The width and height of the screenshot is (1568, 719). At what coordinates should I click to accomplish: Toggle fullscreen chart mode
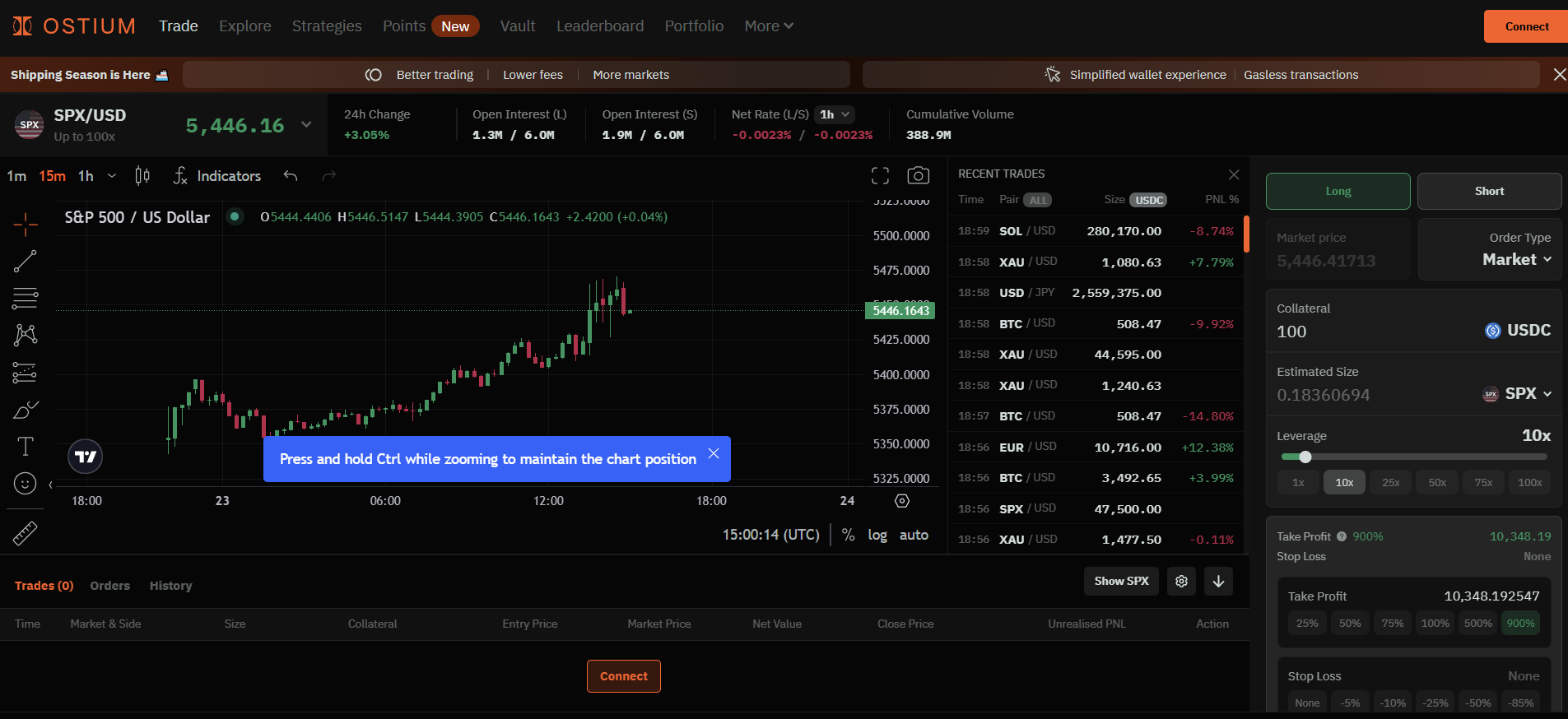(x=880, y=175)
